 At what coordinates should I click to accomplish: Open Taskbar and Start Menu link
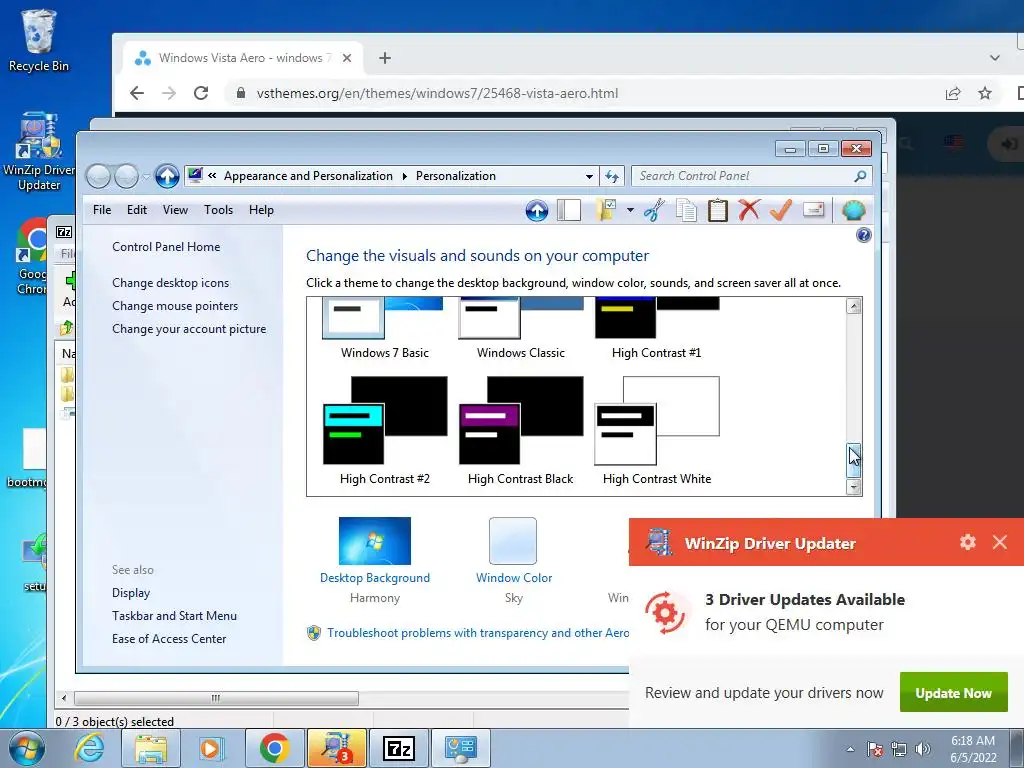point(174,616)
